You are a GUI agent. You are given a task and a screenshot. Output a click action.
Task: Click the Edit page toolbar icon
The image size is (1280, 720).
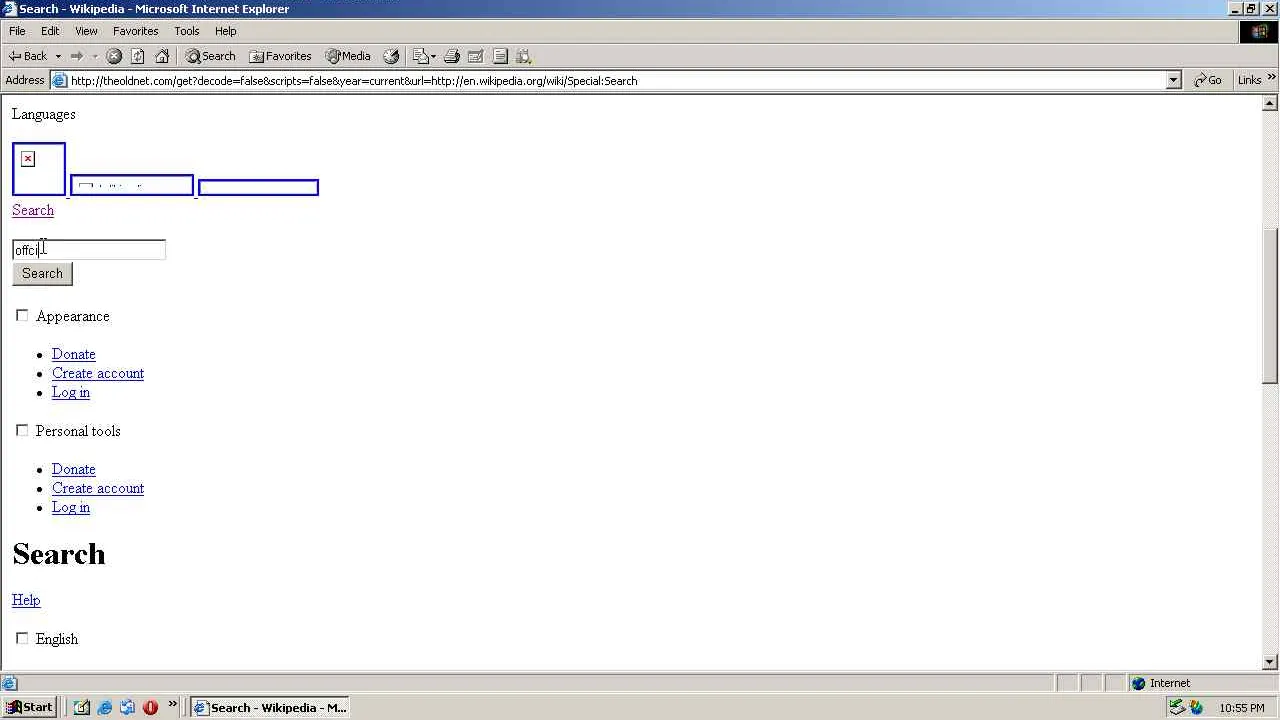click(x=475, y=56)
